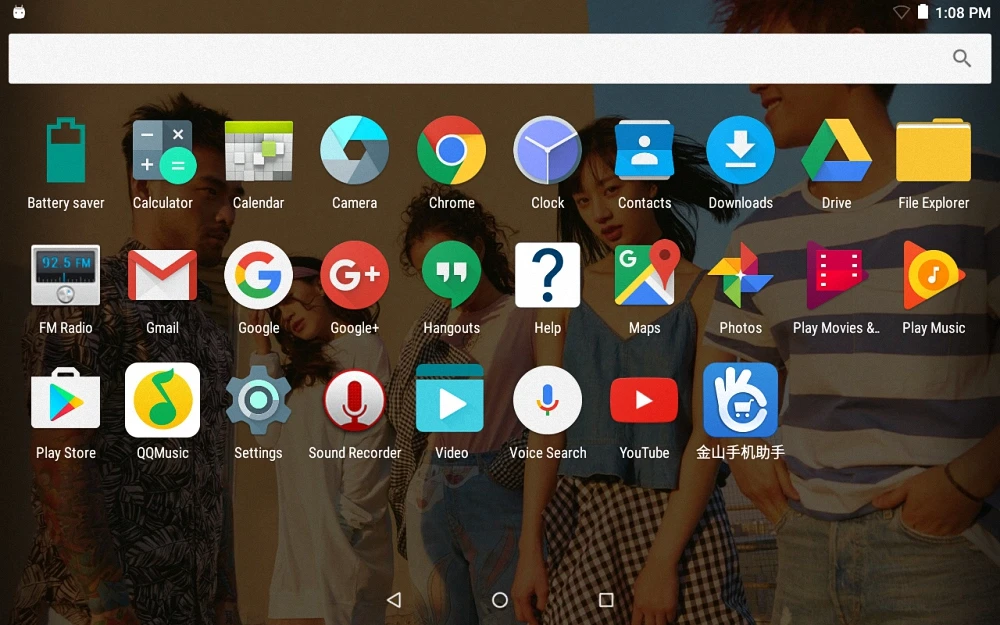Launch the Calculator app
The image size is (1000, 625).
point(163,151)
